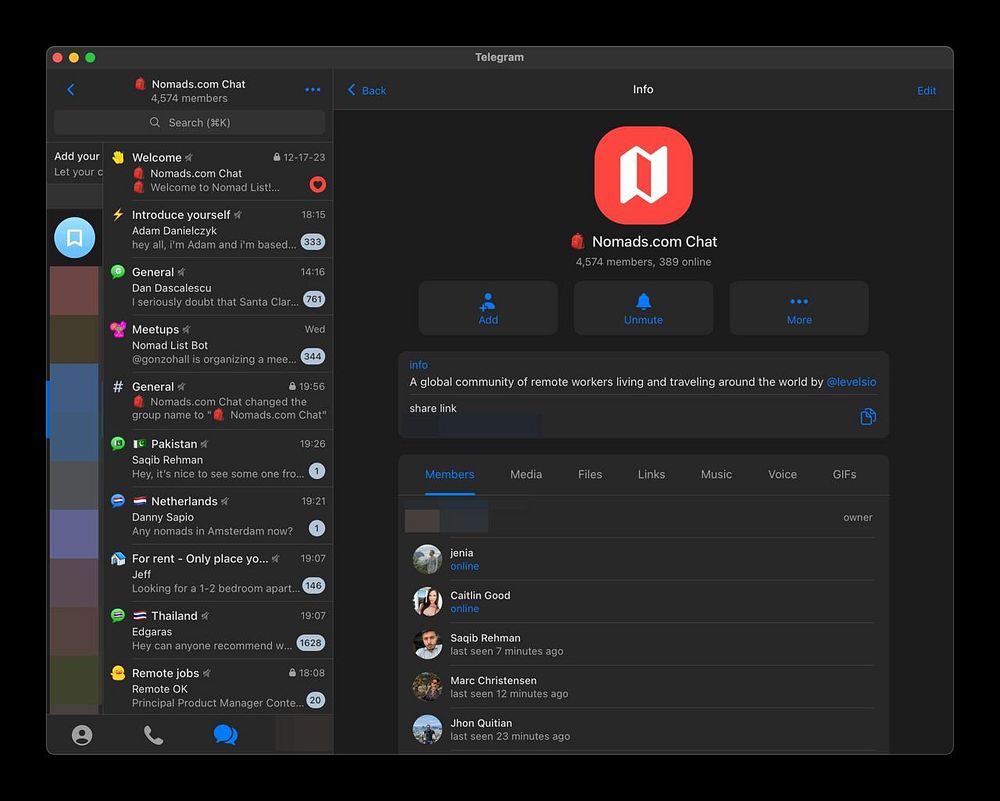1000x801 pixels.
Task: Open member jenia's profile
Action: [643, 559]
